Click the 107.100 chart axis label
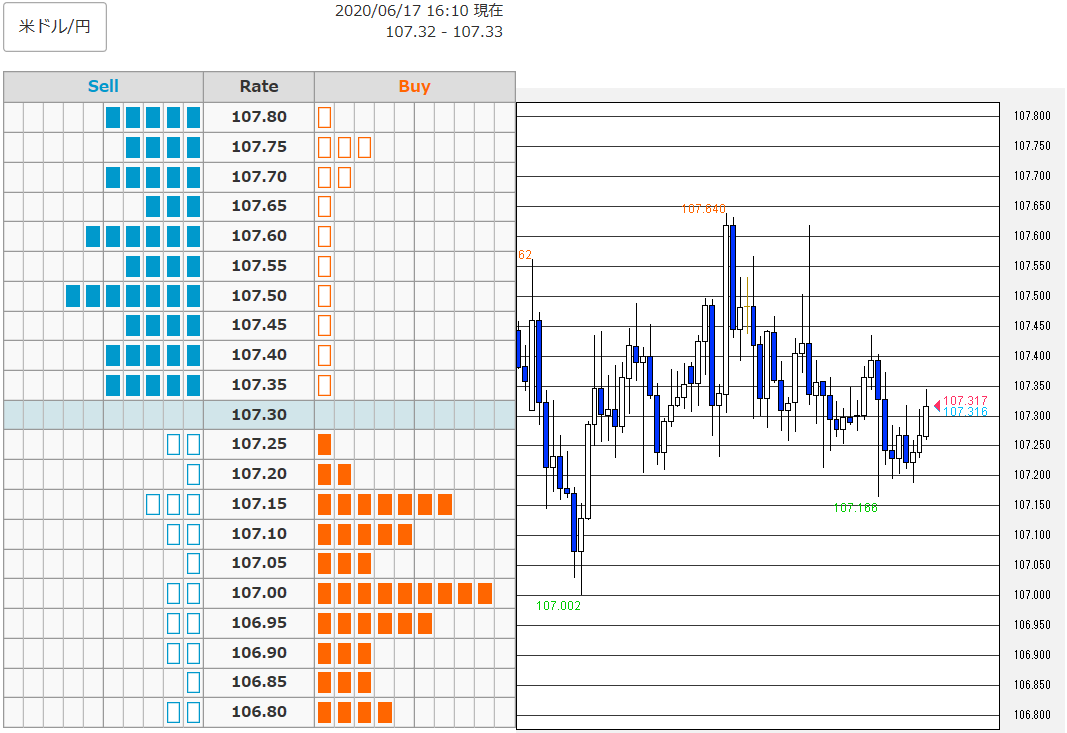The width and height of the screenshot is (1067, 733). [x=1032, y=535]
